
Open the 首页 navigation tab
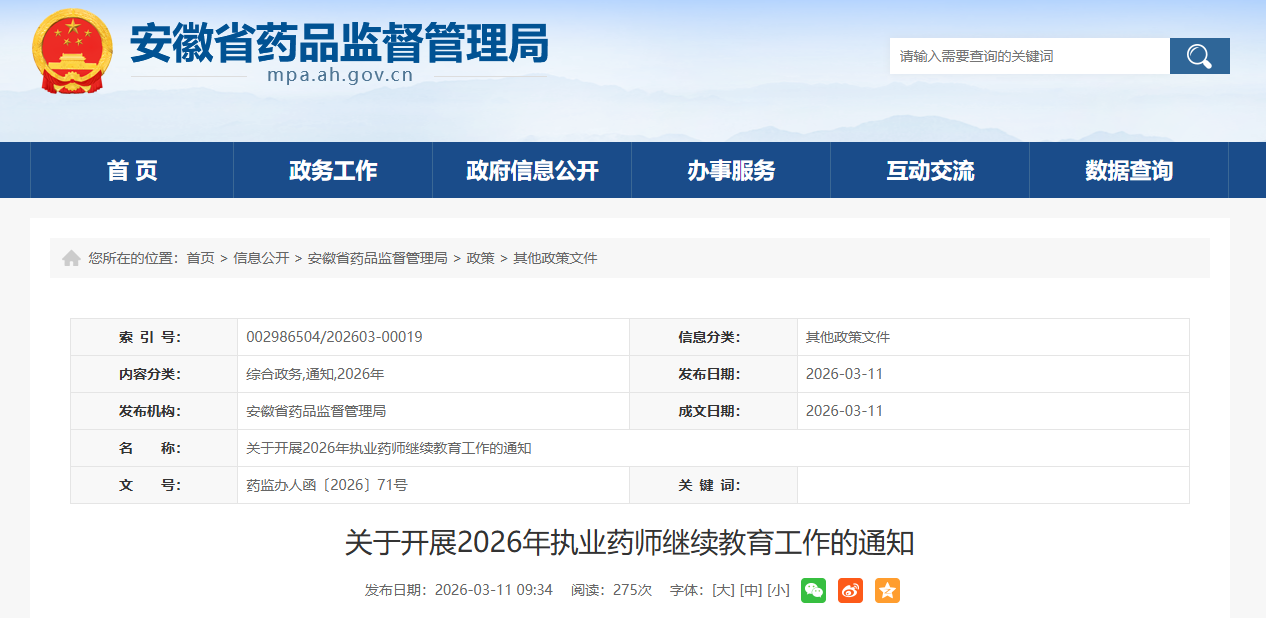pos(132,171)
